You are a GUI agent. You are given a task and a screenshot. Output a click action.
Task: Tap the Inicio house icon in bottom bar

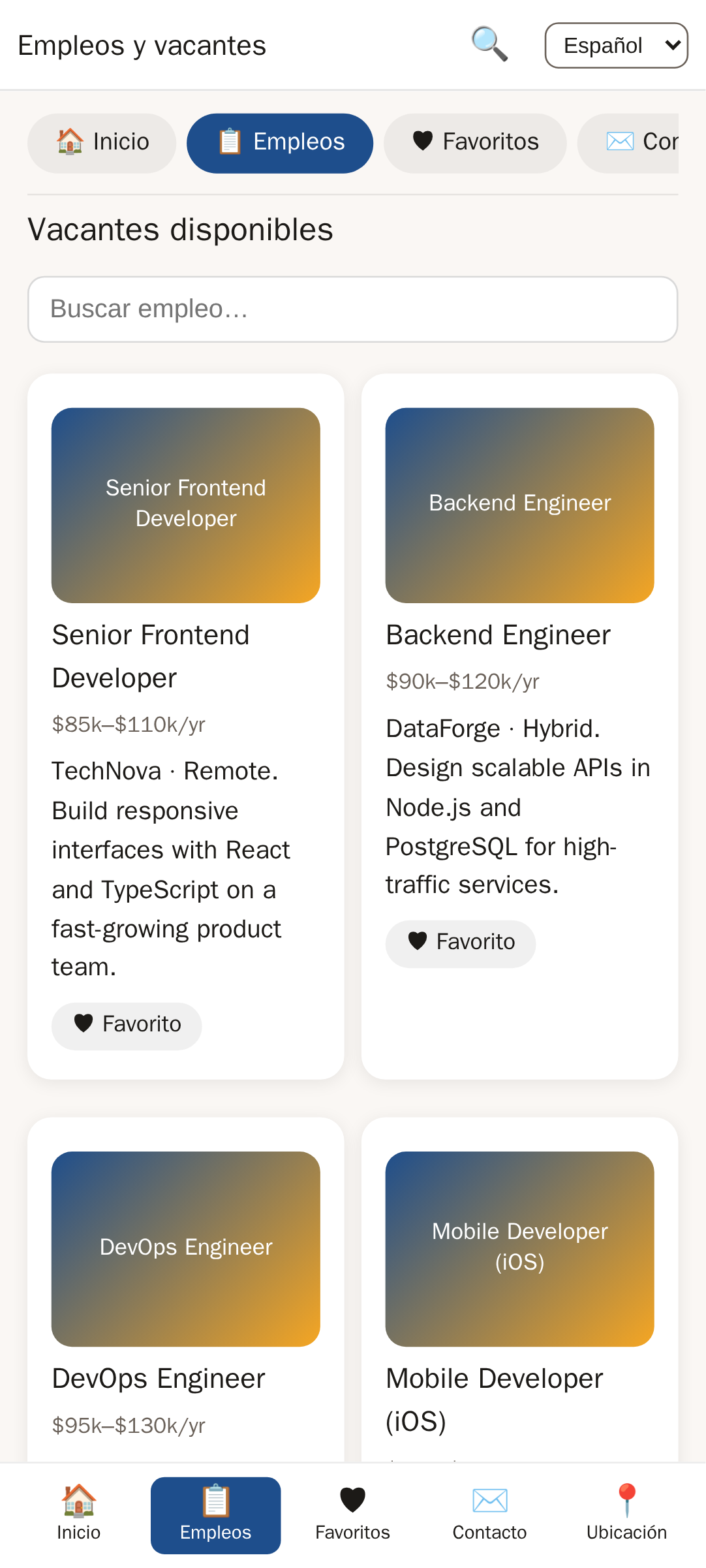(78, 1499)
